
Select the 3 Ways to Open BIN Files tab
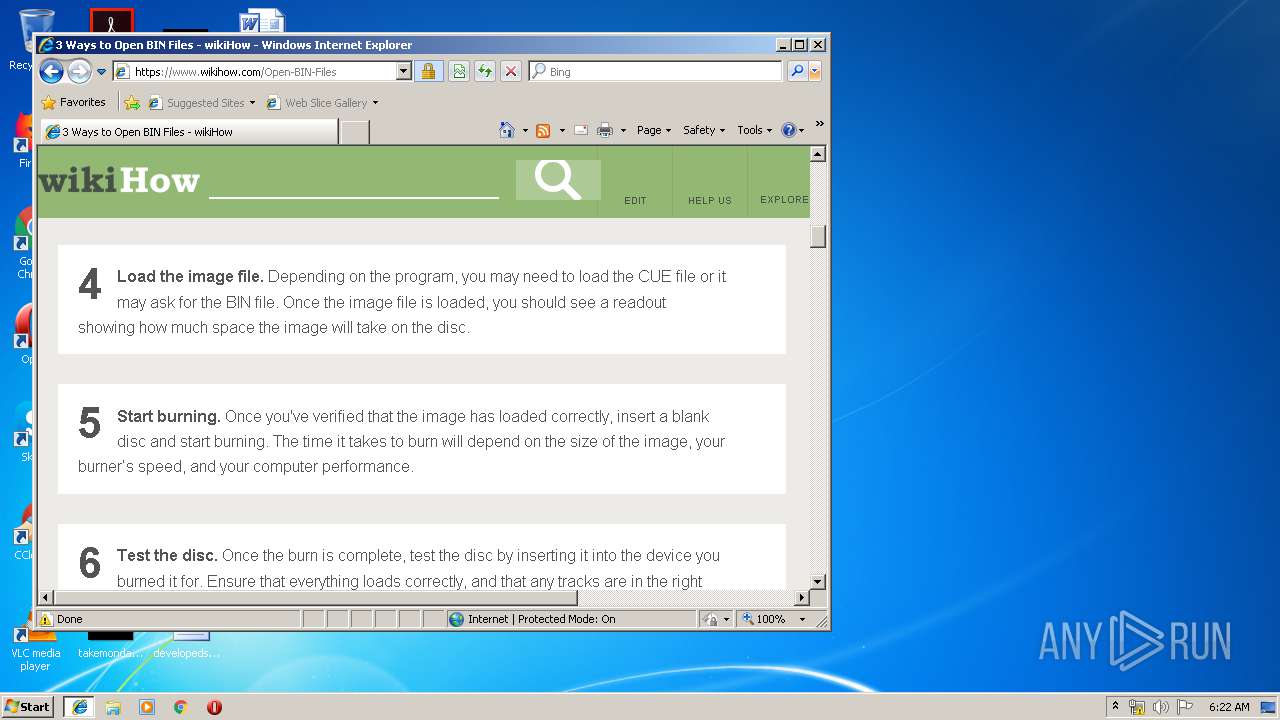coord(188,131)
